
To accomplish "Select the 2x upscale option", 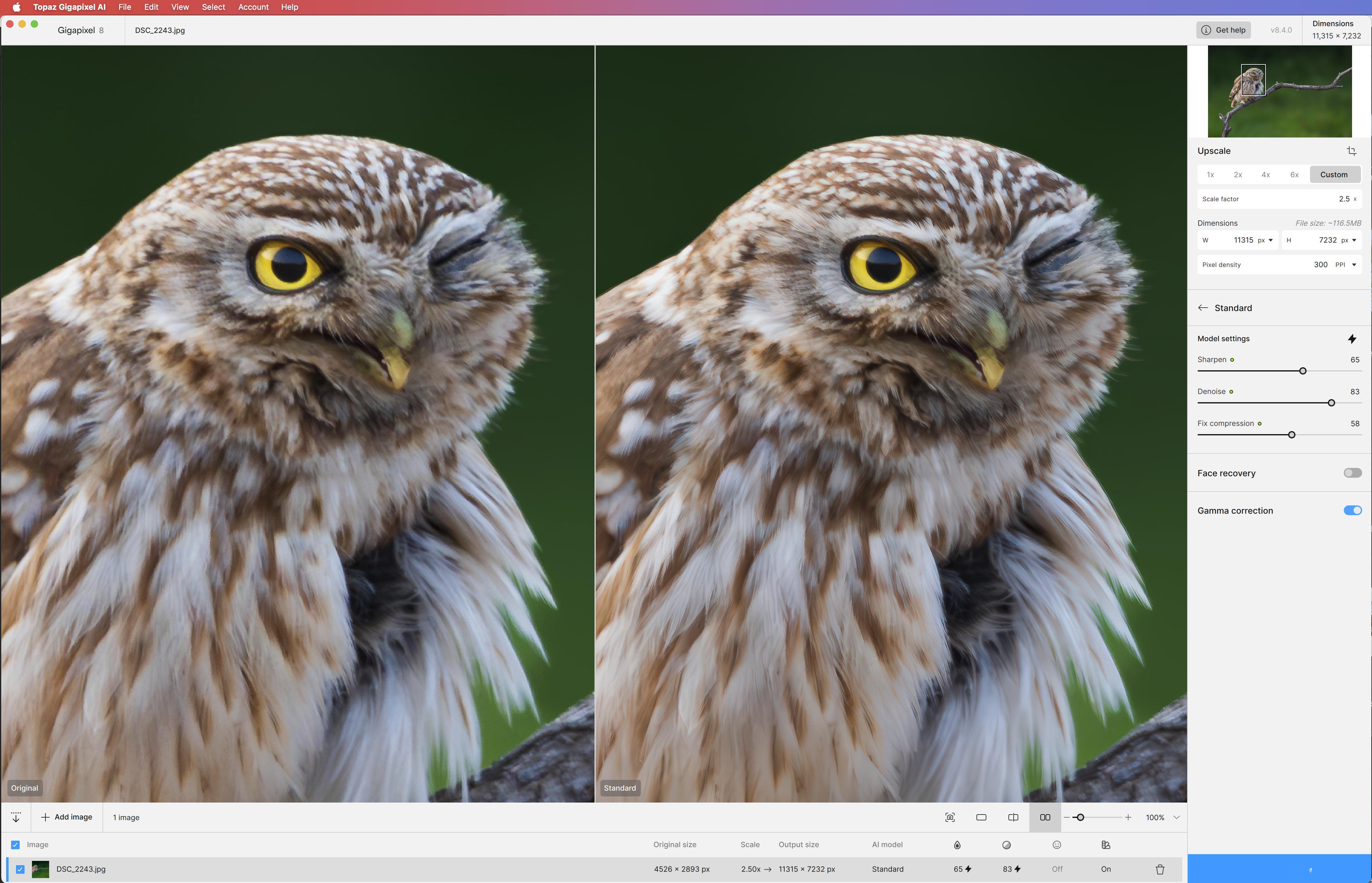I will [1238, 175].
